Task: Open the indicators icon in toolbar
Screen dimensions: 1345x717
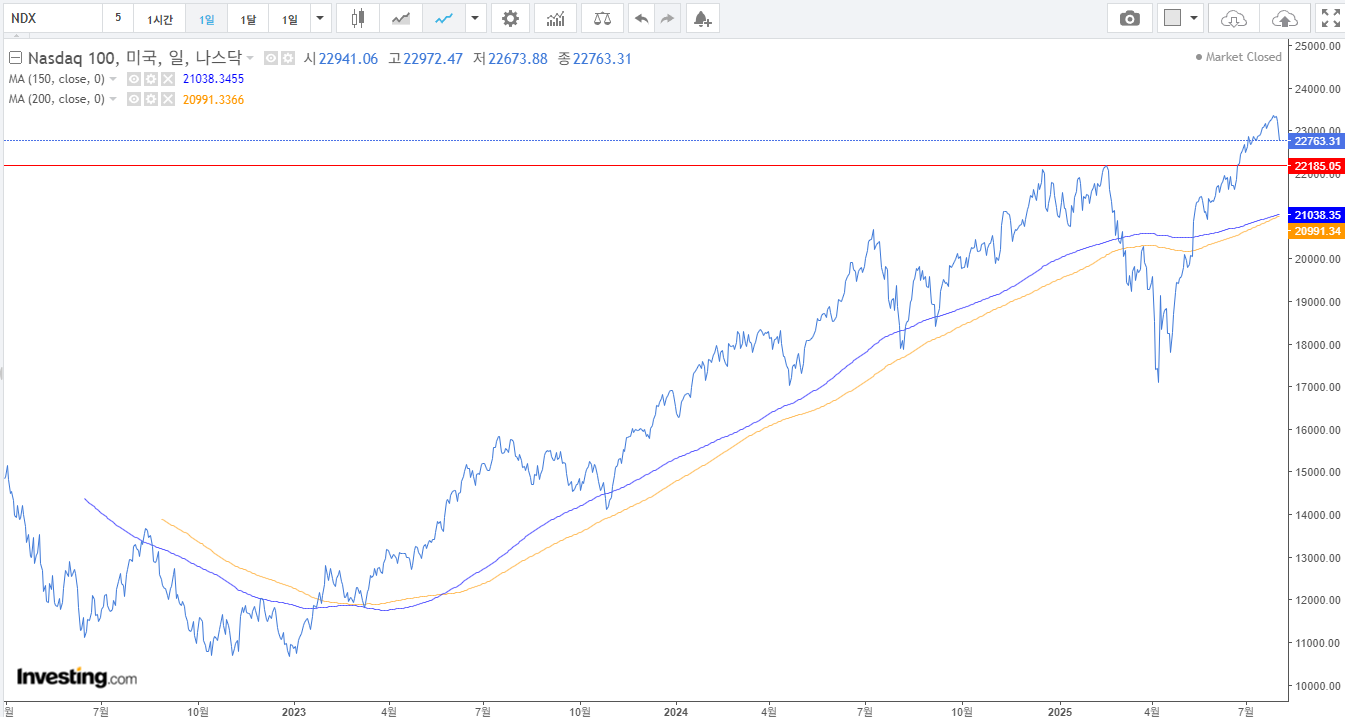Action: coord(555,18)
